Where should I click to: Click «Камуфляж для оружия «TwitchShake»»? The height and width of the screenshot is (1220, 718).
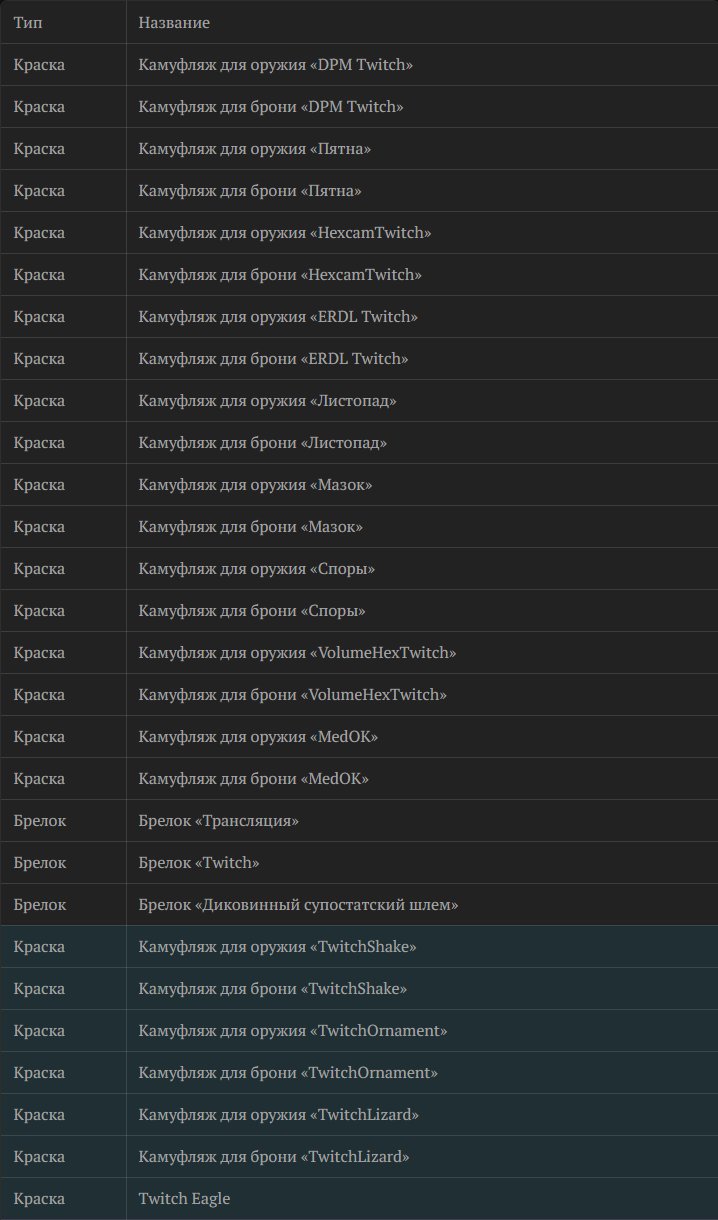pyautogui.click(x=277, y=947)
